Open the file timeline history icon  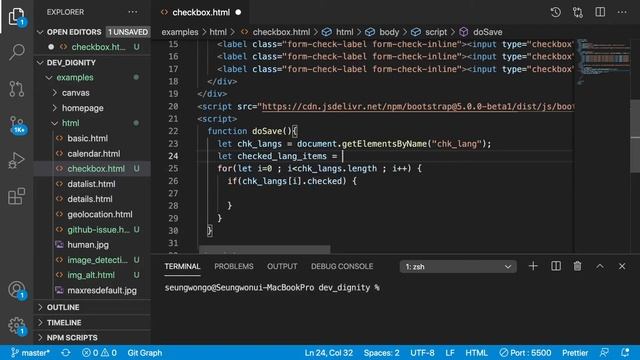coord(556,12)
